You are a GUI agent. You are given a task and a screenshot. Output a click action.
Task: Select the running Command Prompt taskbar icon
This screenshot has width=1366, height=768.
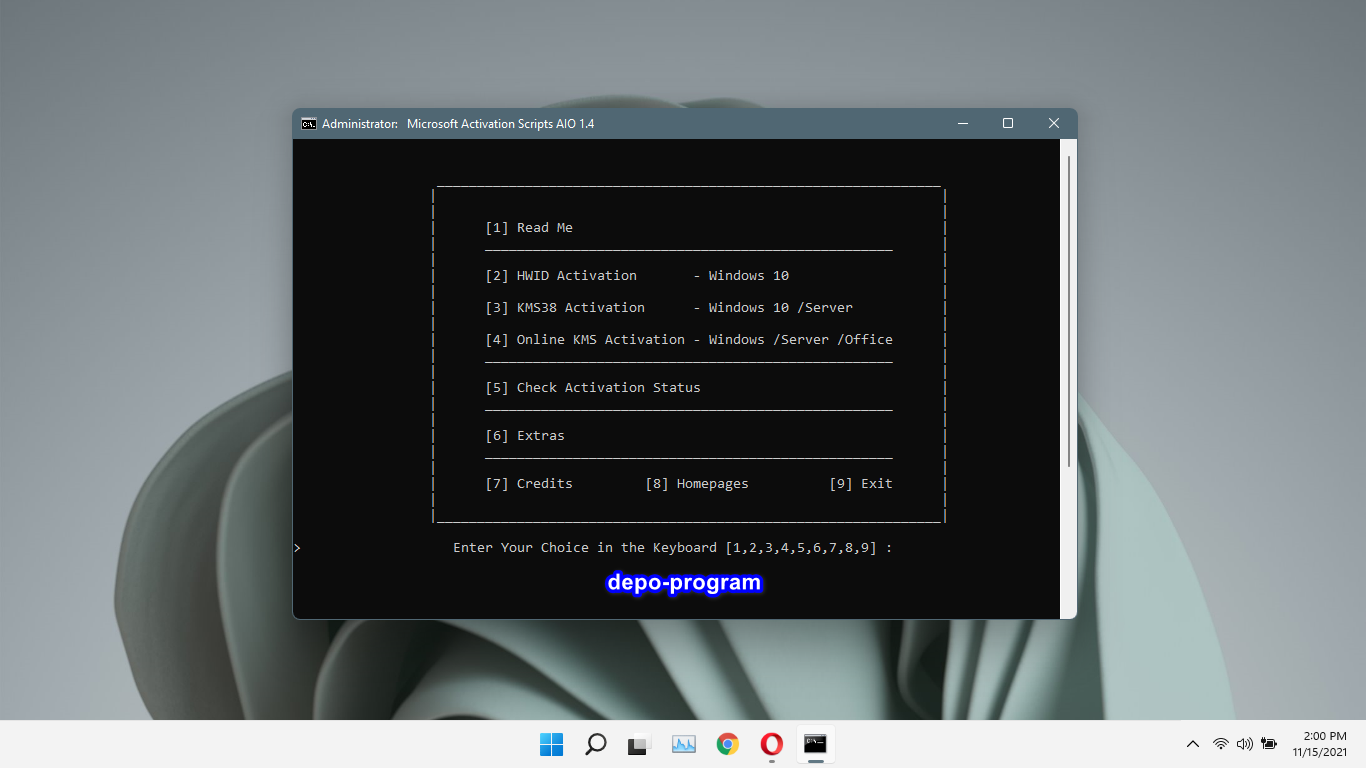[x=815, y=744]
